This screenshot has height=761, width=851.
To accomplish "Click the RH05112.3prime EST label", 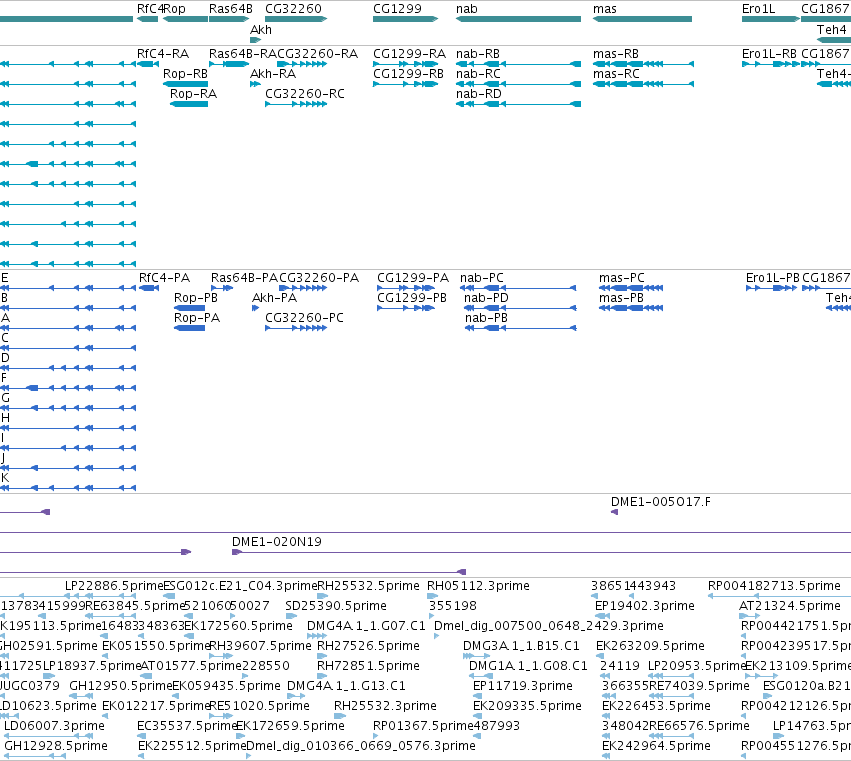I will [x=478, y=586].
